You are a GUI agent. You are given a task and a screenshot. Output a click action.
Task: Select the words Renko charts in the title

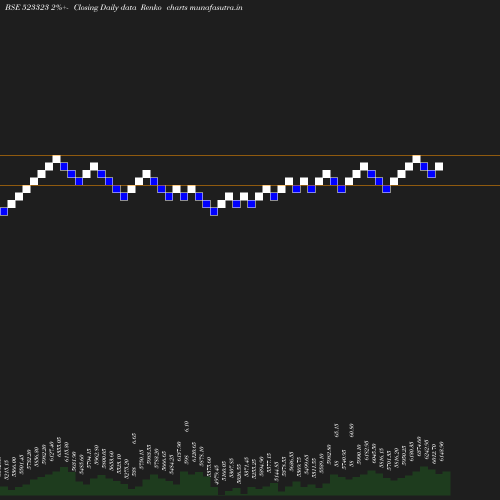[164, 7]
